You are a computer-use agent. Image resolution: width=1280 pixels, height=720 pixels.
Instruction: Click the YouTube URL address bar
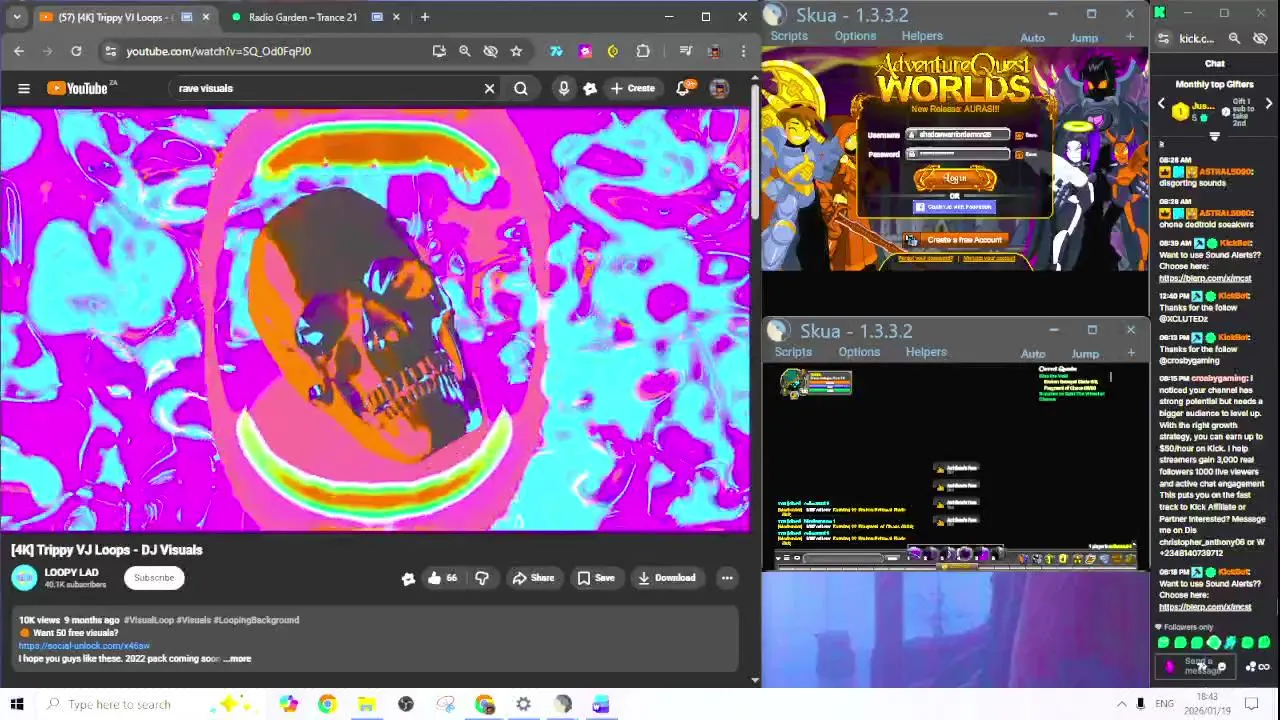click(x=270, y=51)
